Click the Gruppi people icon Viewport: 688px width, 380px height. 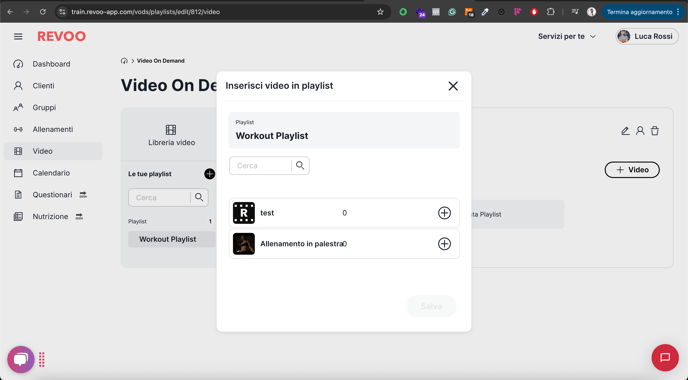(18, 108)
